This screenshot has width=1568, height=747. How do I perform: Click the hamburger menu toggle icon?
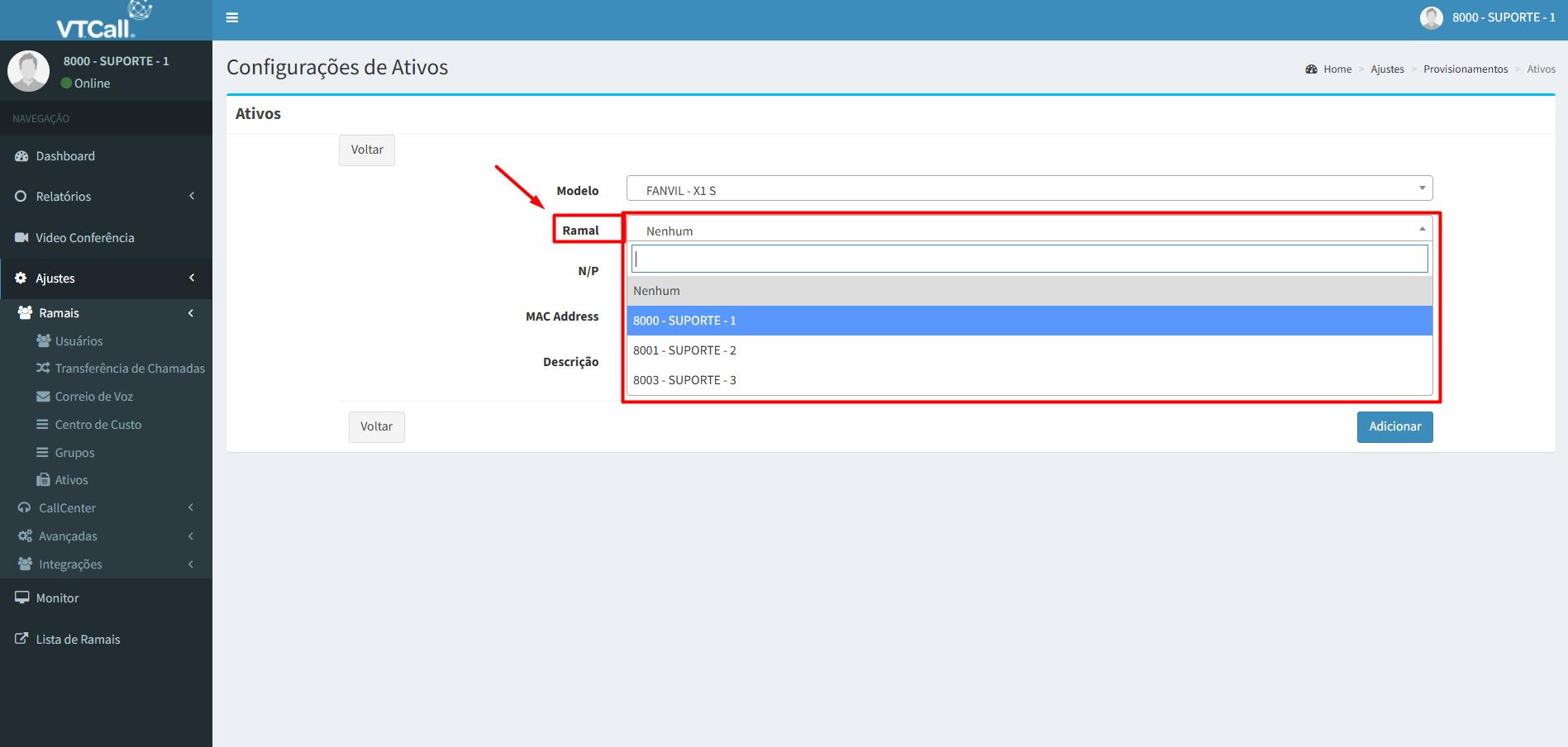pyautogui.click(x=232, y=17)
